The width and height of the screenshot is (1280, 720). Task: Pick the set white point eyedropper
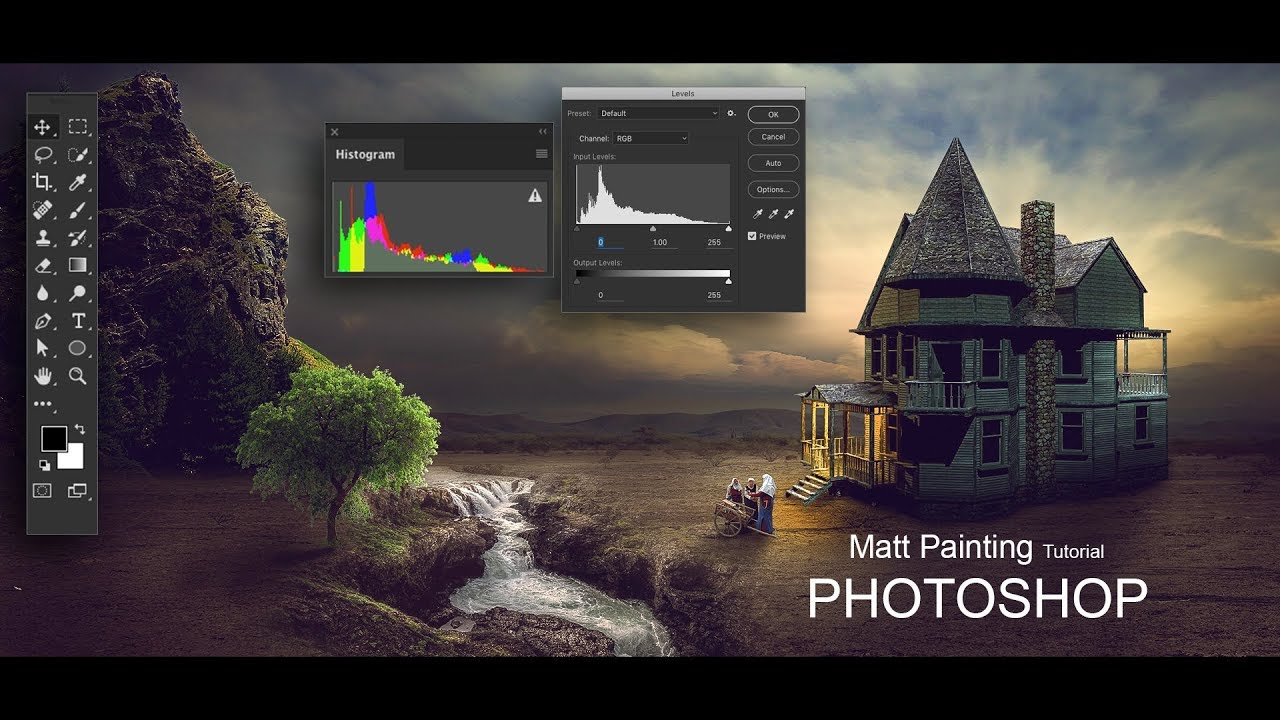click(x=789, y=213)
